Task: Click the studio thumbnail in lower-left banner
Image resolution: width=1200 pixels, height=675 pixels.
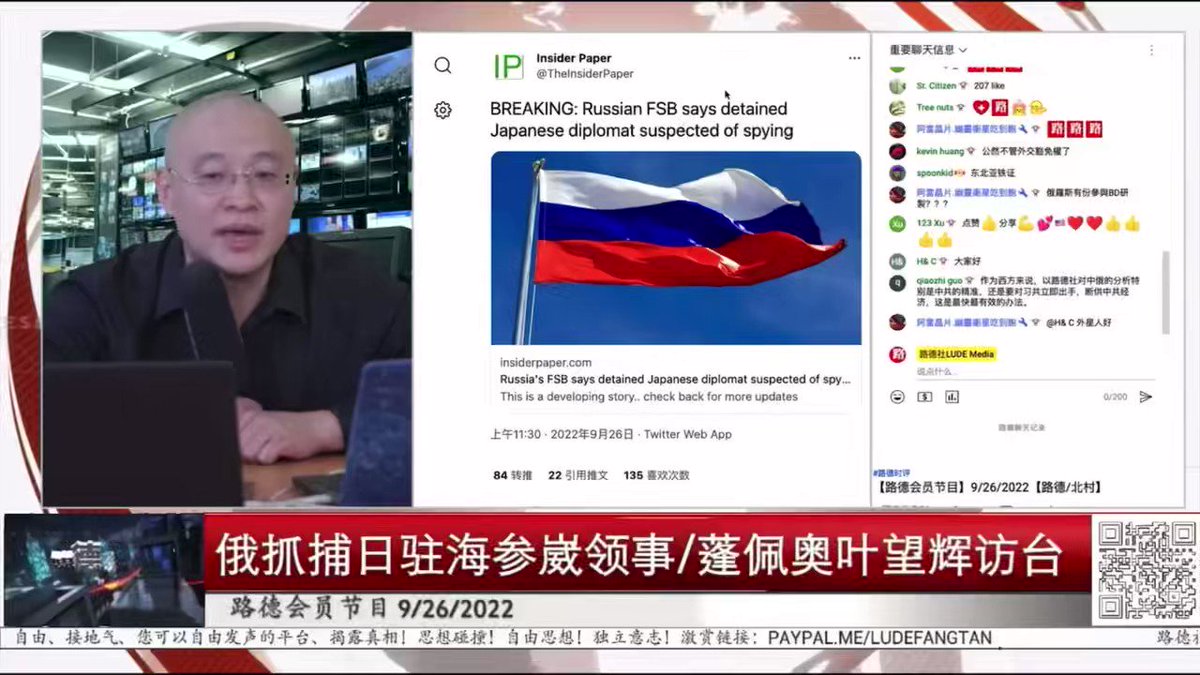Action: (x=103, y=570)
